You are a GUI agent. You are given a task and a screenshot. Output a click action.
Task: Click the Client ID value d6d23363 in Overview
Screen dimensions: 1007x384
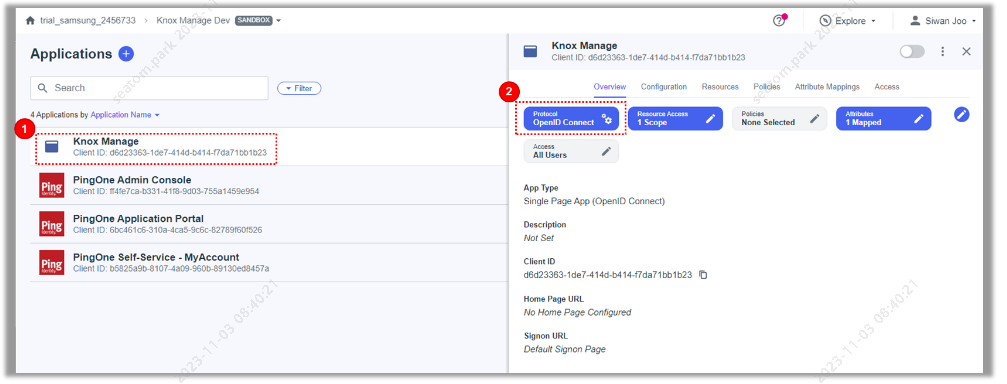point(608,275)
